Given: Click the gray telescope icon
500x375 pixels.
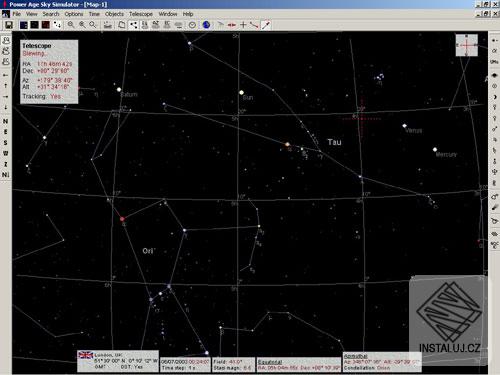Looking at the screenshot, I should click(221, 25).
